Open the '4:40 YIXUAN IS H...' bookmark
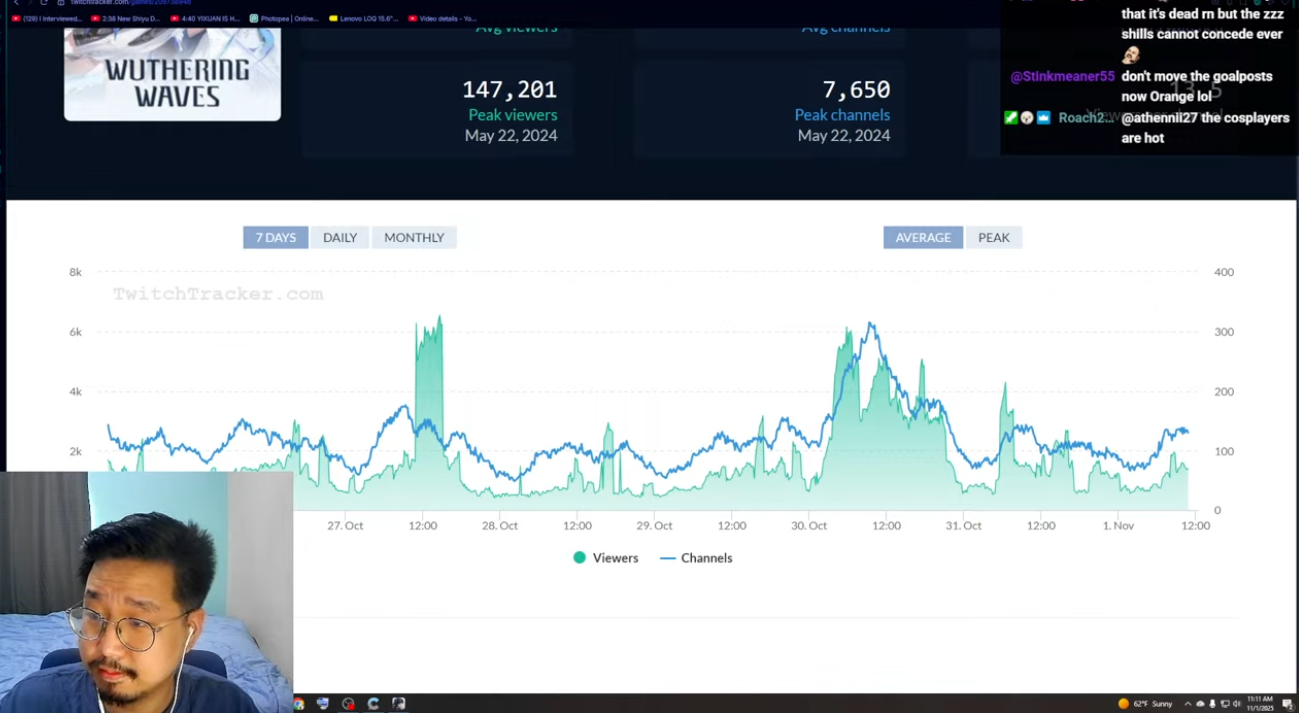1299x713 pixels. pyautogui.click(x=205, y=18)
